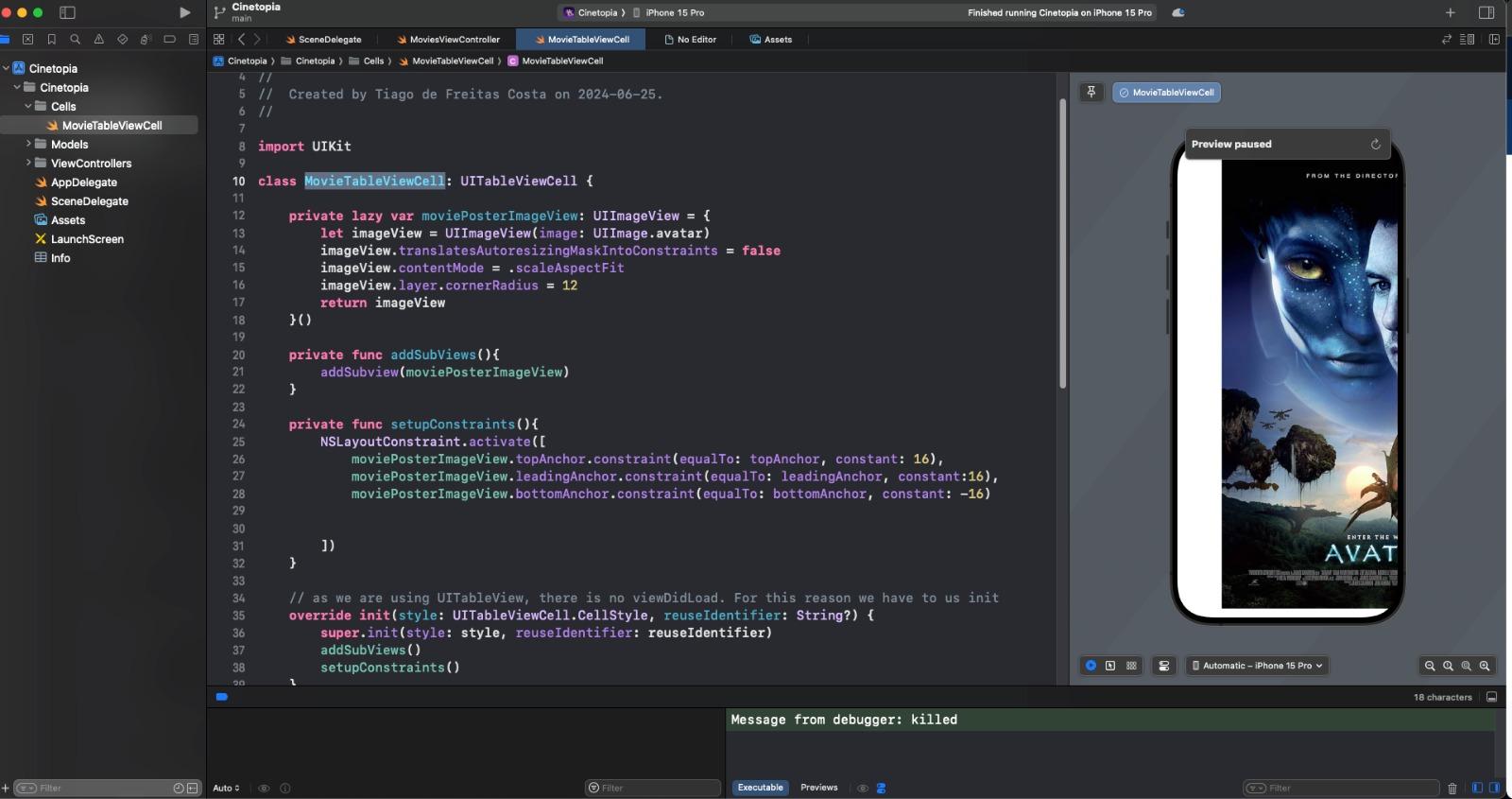Open the add library plus button

(1450, 12)
